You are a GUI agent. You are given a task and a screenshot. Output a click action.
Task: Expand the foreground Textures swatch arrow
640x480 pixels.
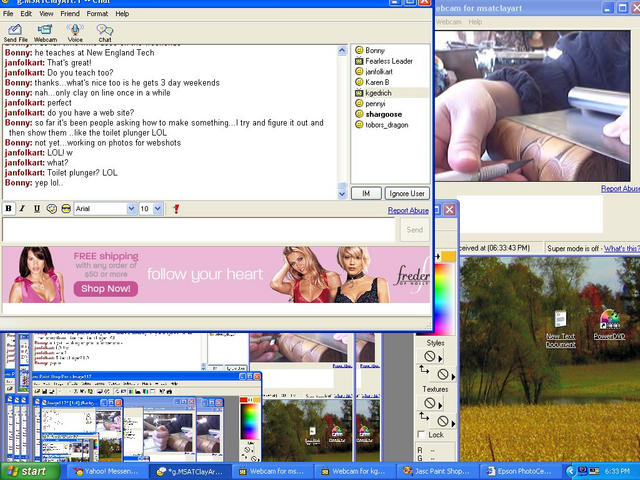[x=440, y=405]
